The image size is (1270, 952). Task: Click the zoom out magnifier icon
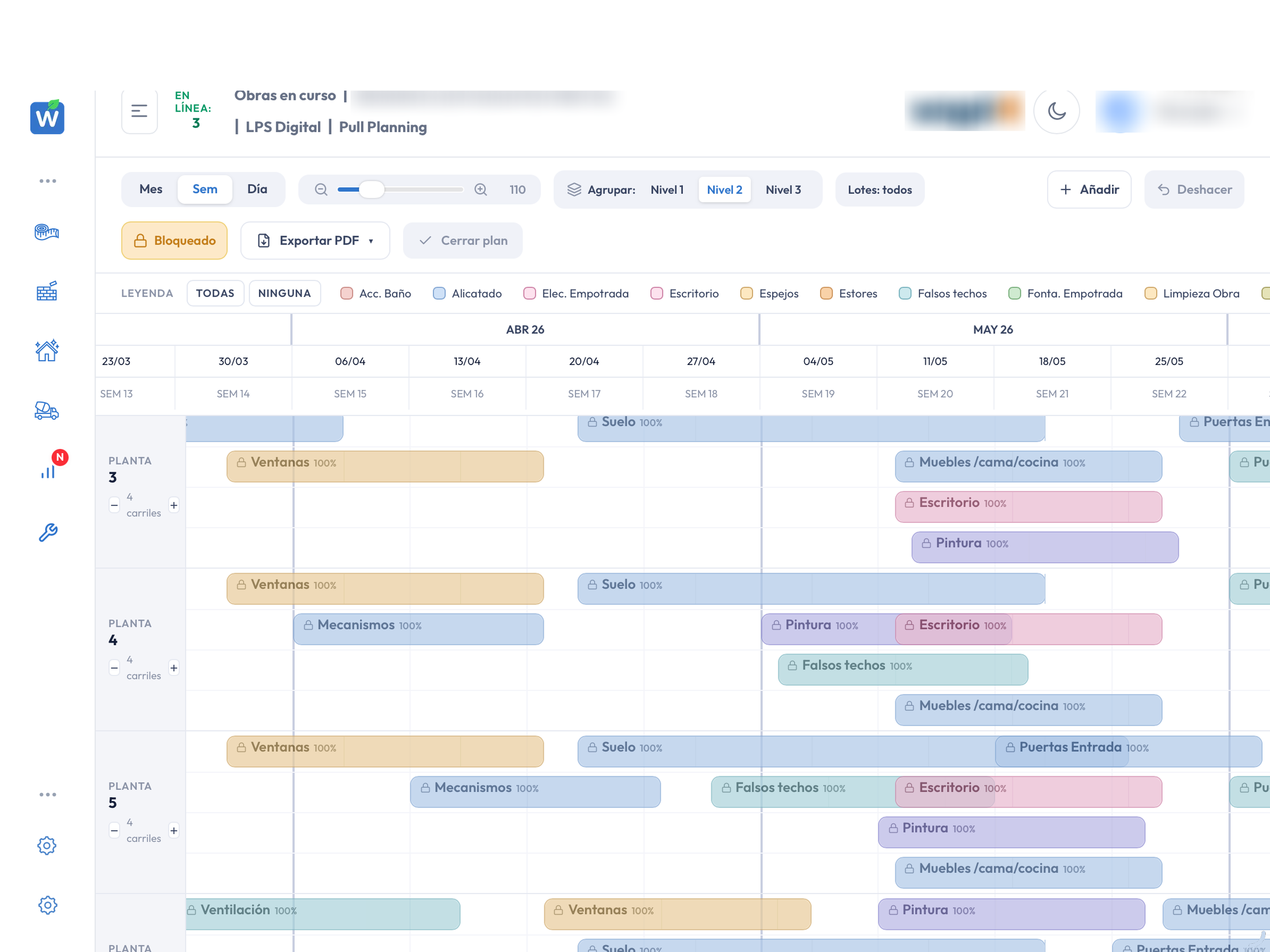point(321,190)
